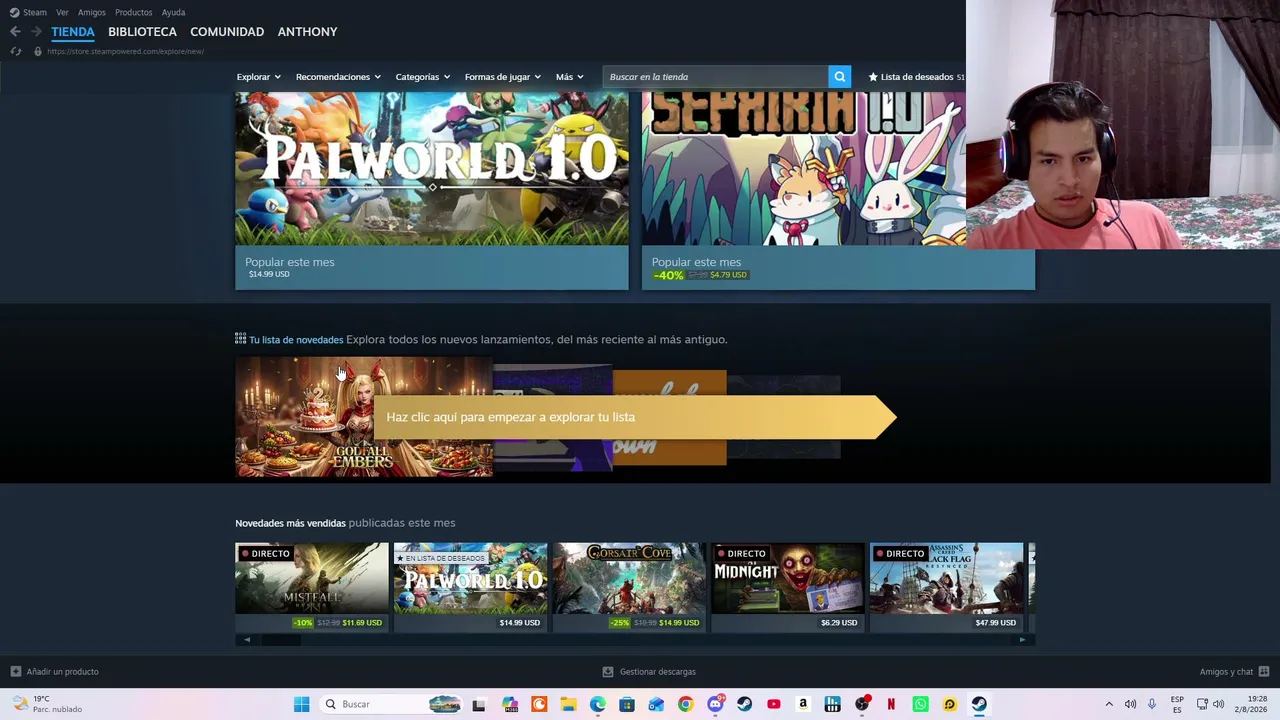Open Gestionar descargas download icon
This screenshot has height=720, width=1280.
[608, 672]
